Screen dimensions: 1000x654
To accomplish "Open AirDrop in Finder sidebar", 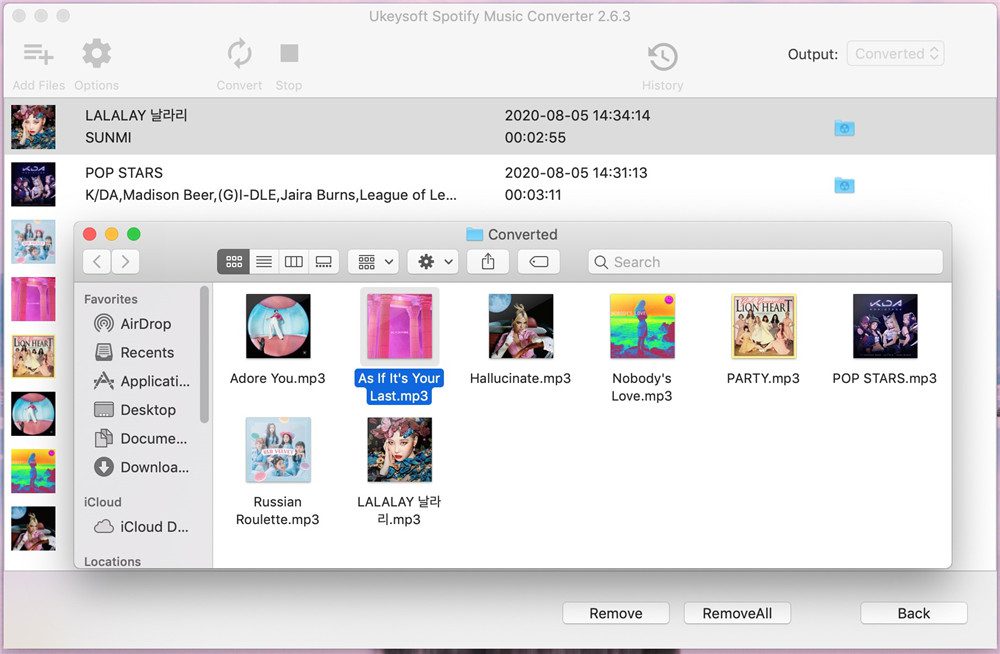I will [133, 323].
